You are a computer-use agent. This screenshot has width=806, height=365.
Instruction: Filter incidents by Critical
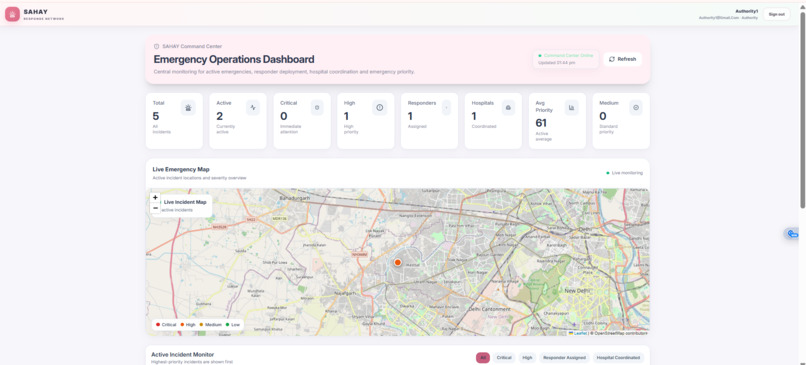pyautogui.click(x=504, y=357)
